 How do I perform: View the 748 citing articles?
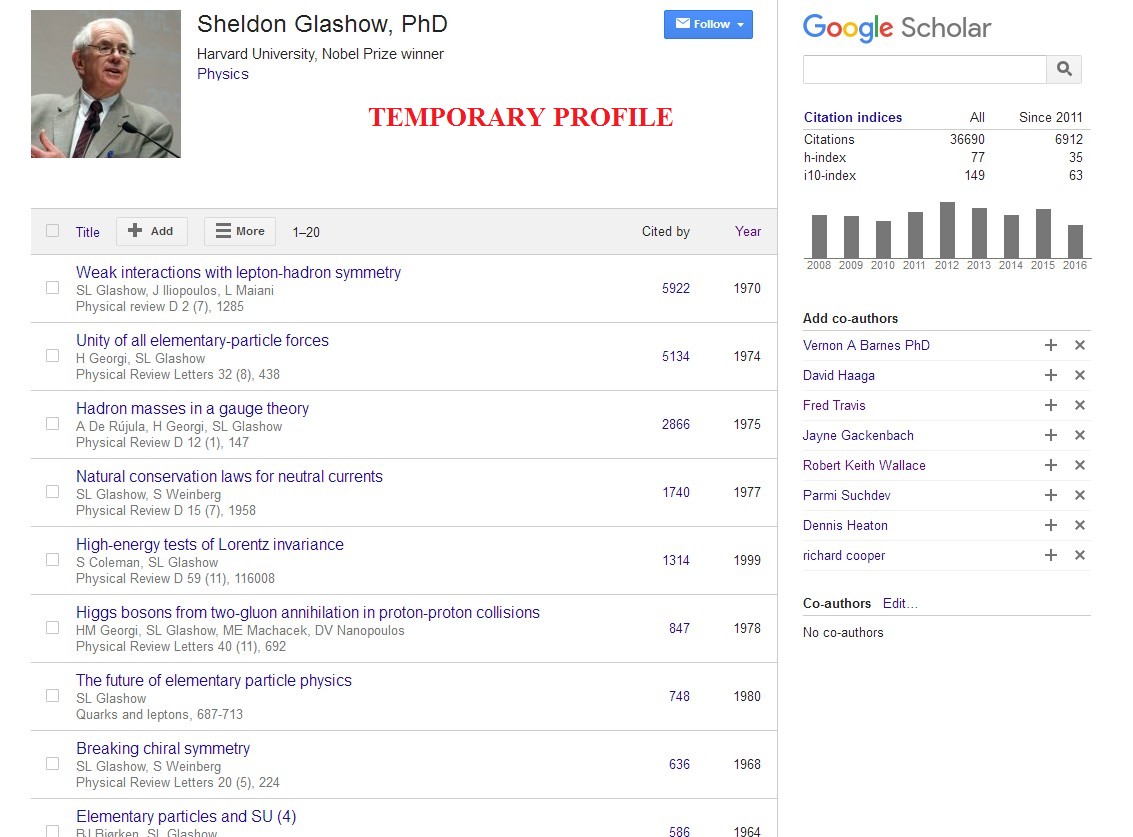[679, 696]
